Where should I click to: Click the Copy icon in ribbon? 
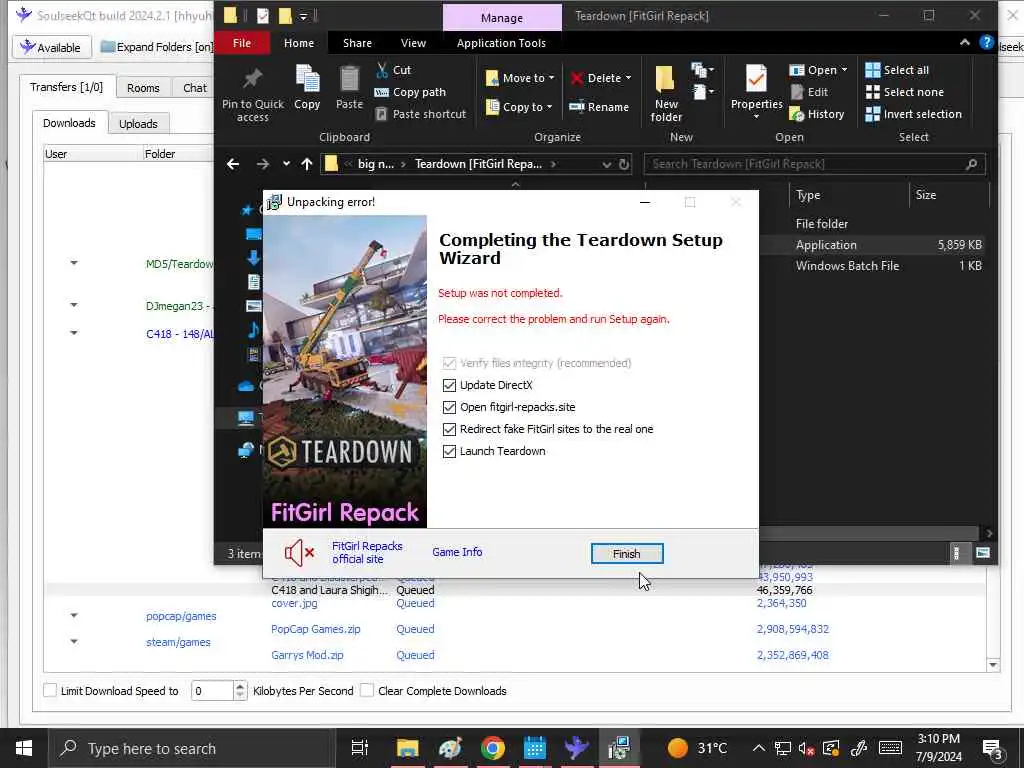(307, 79)
